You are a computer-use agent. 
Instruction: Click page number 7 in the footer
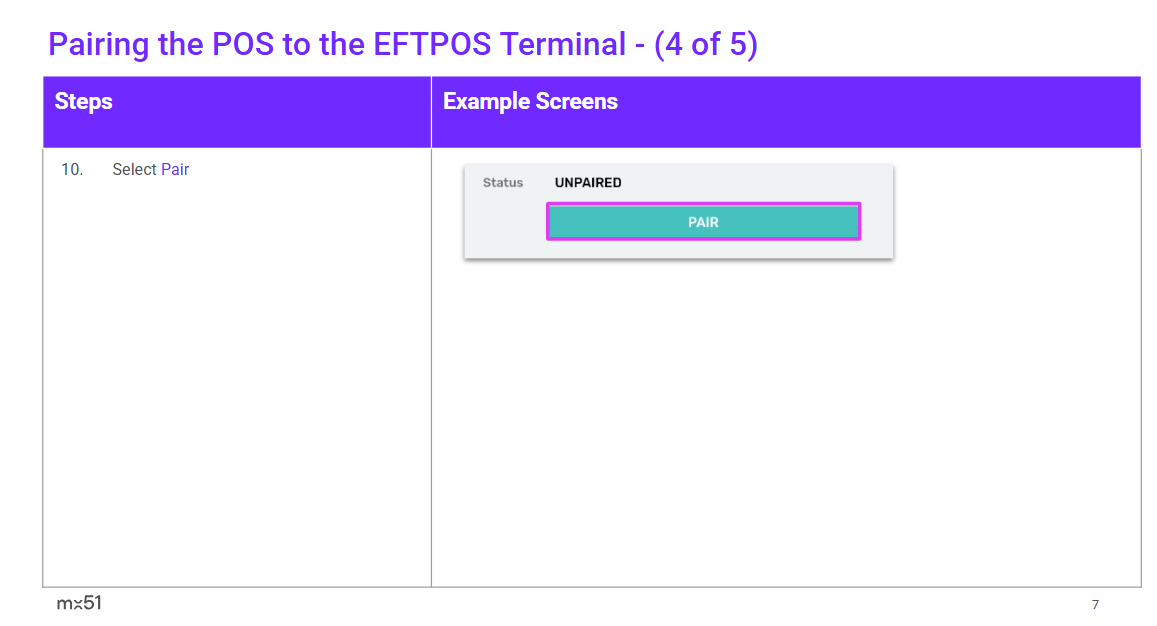[x=1095, y=605]
